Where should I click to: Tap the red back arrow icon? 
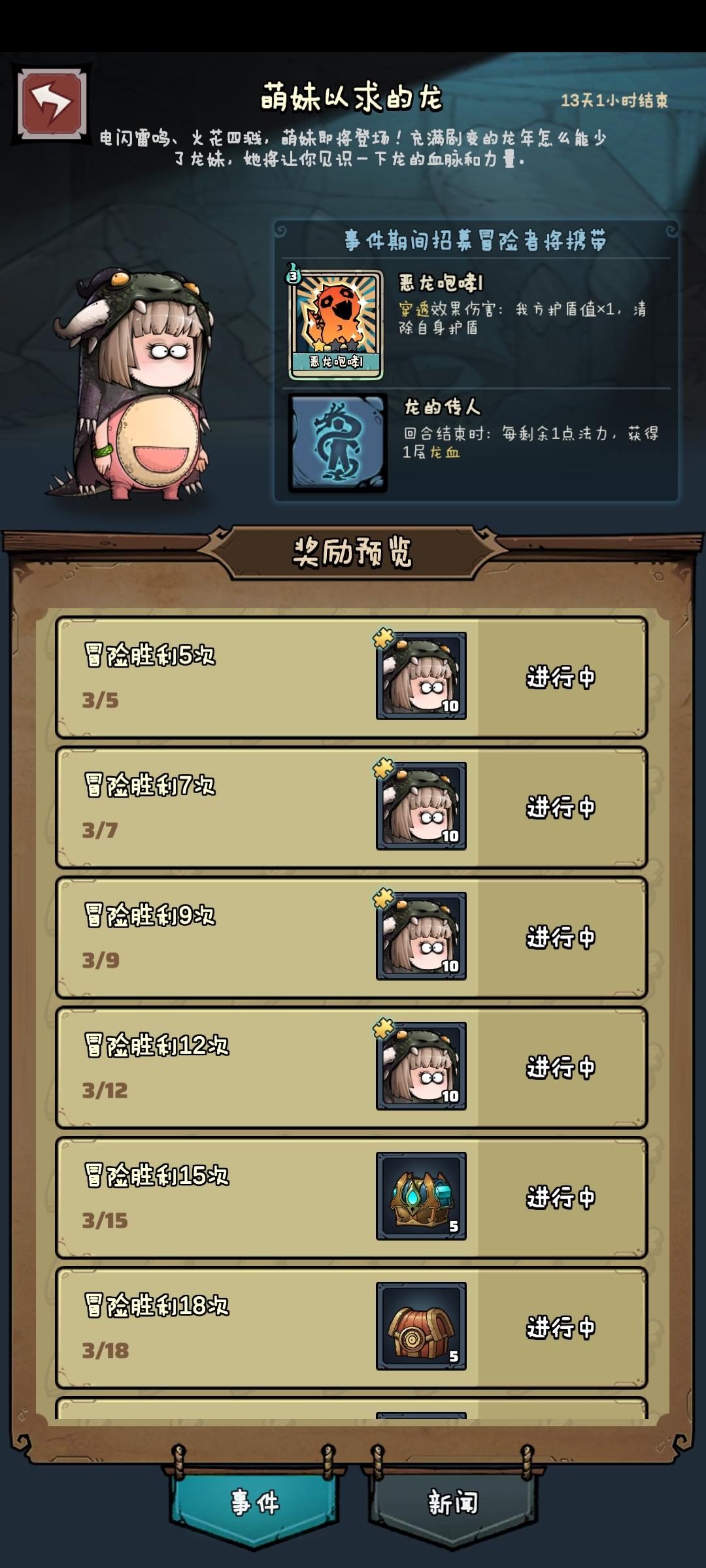[51, 103]
